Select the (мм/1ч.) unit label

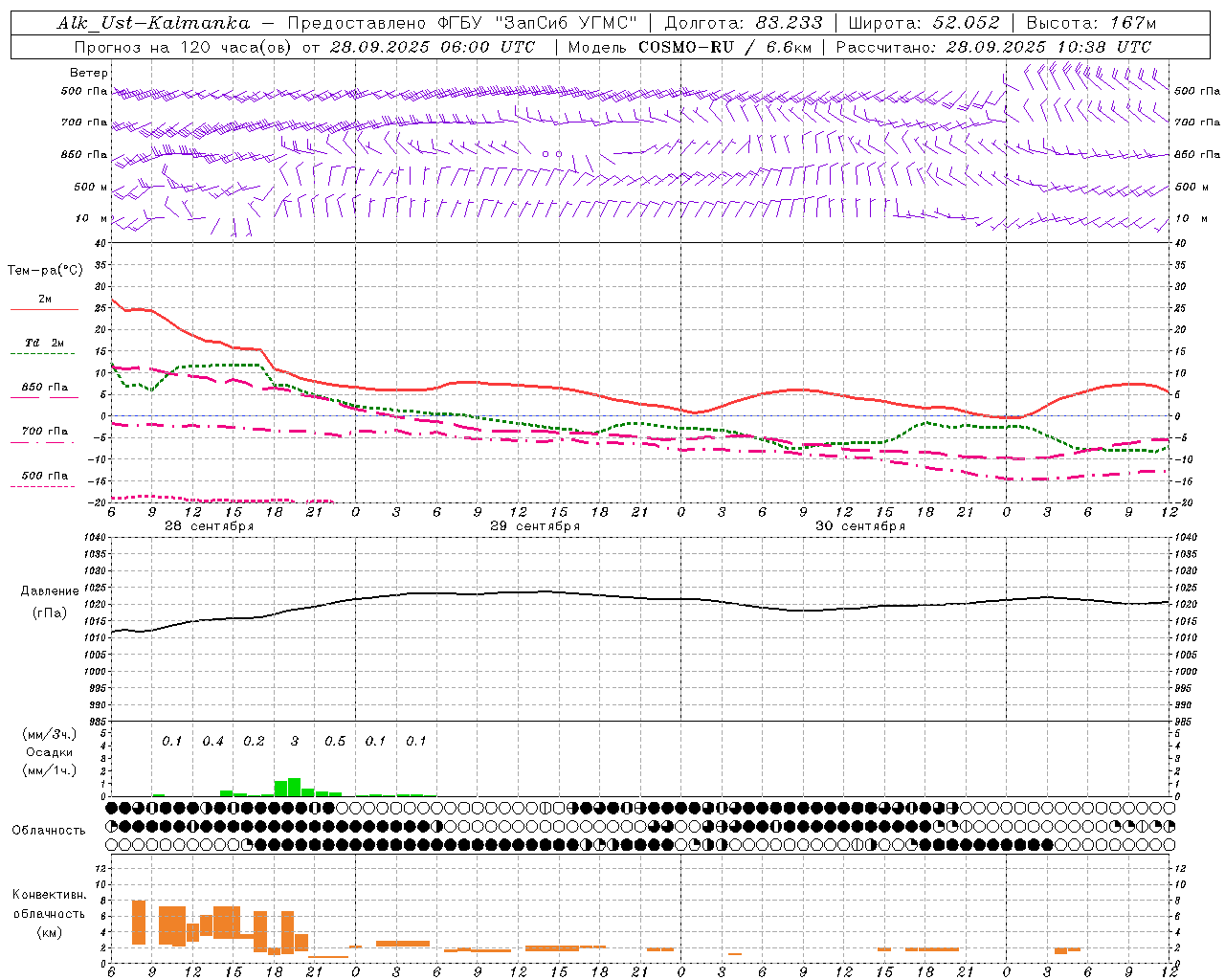click(x=50, y=770)
